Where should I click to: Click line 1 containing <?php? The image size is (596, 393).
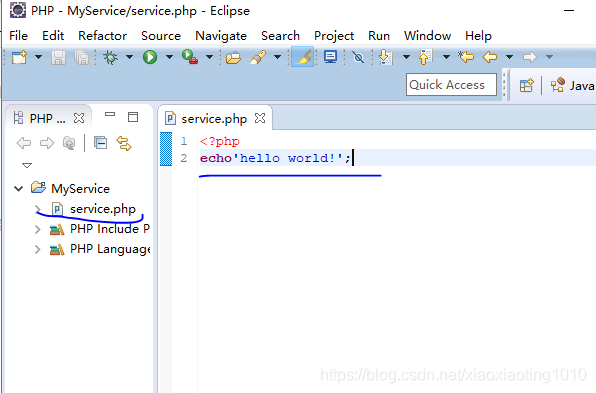[220, 141]
